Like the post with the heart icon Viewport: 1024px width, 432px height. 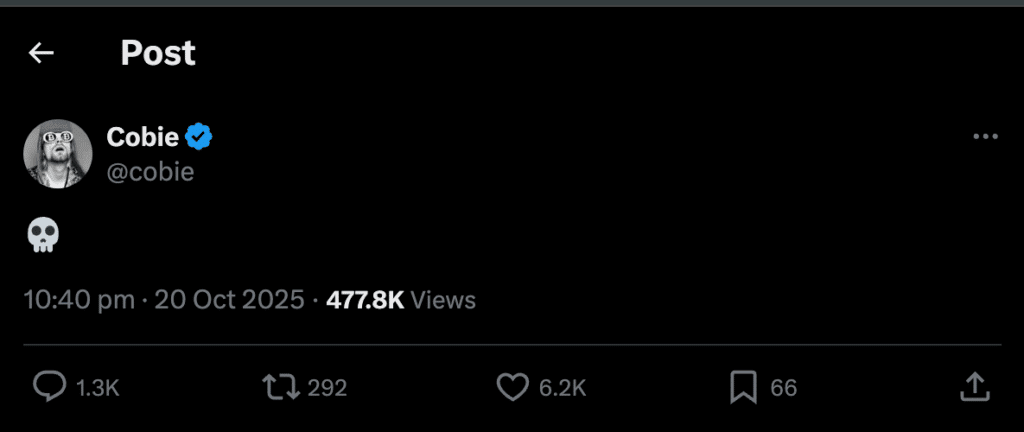click(512, 388)
